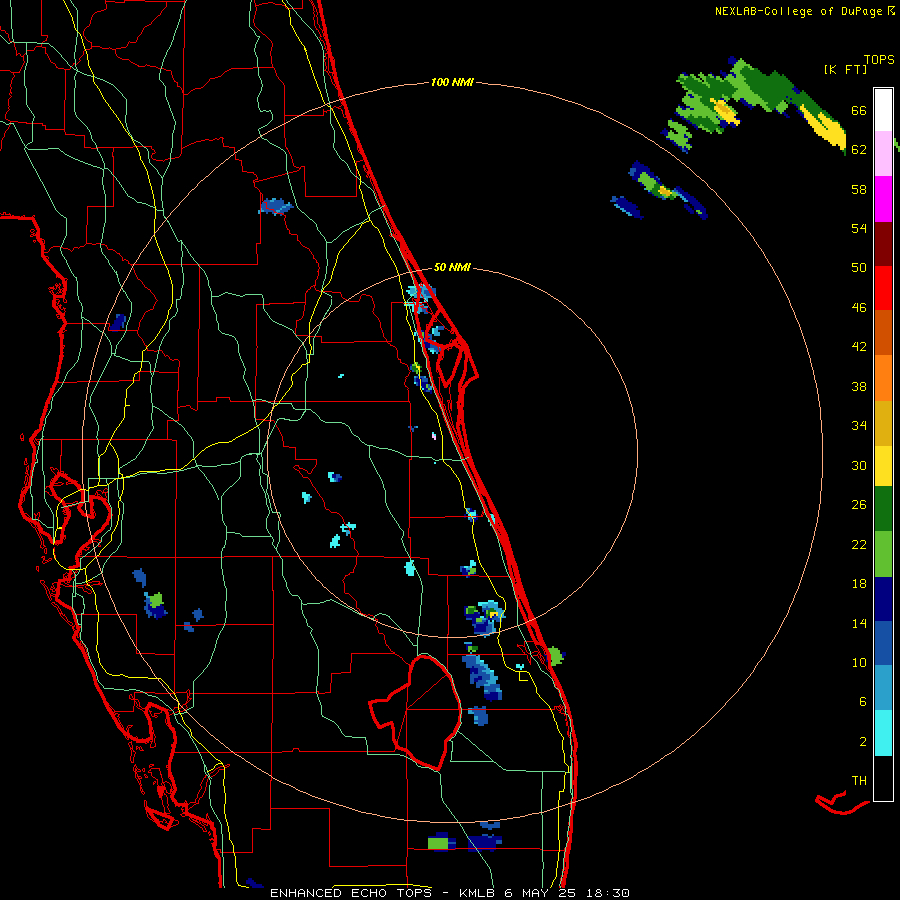Pick the light blue color bar swatch
Image resolution: width=900 pixels, height=900 pixels.
pyautogui.click(x=883, y=688)
